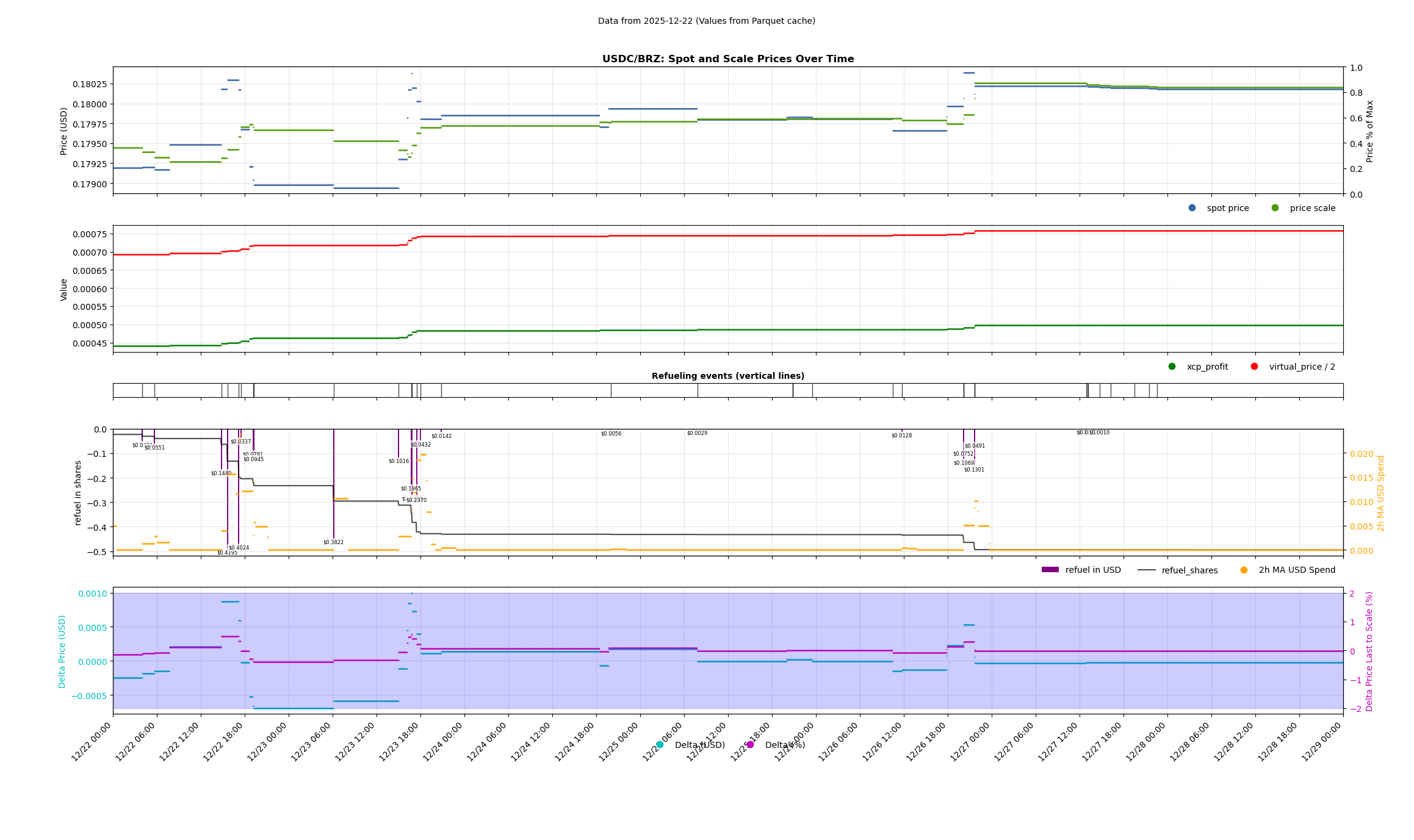
Task: Click the 2h MA USD Spend right axis label
Action: 1380,493
